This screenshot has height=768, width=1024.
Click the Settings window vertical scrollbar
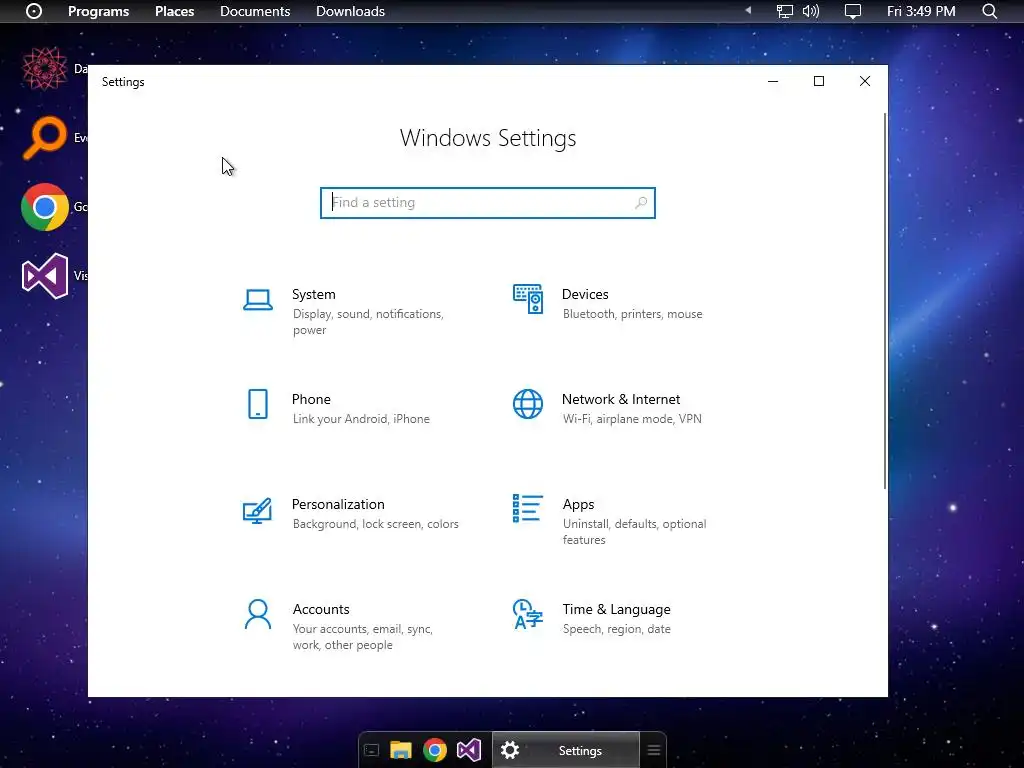point(885,300)
